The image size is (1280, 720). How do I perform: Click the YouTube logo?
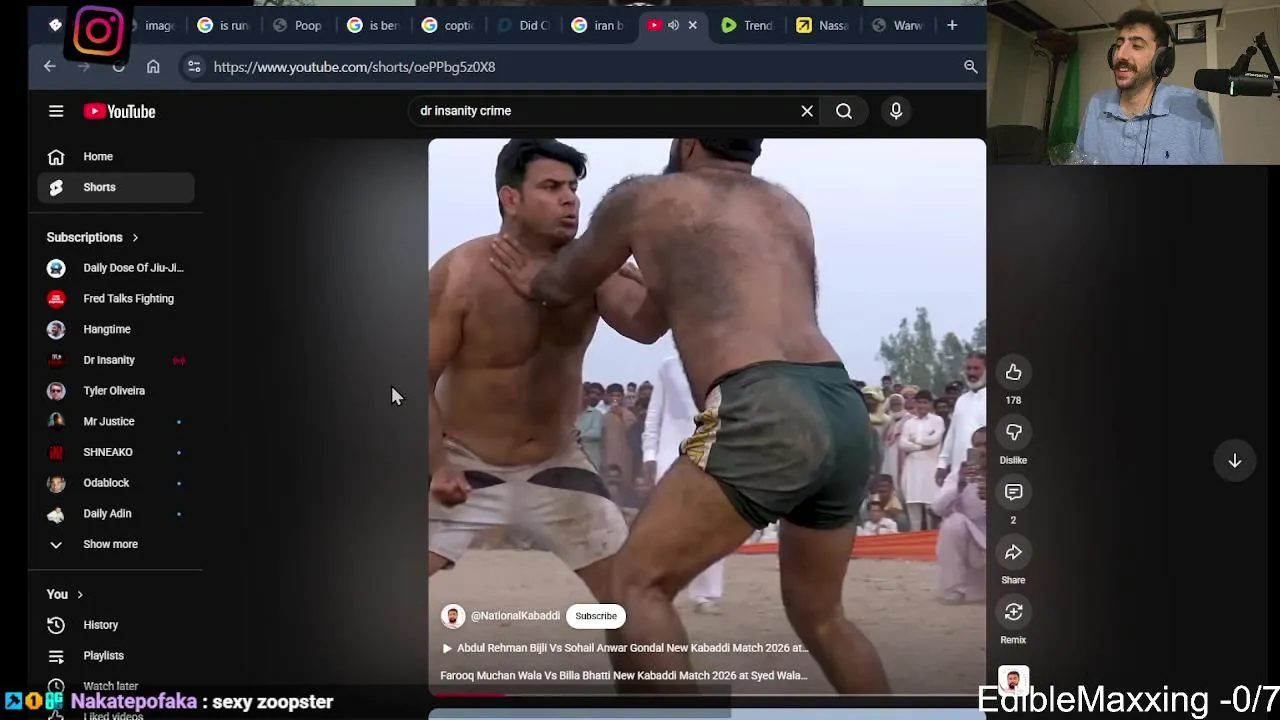[119, 112]
